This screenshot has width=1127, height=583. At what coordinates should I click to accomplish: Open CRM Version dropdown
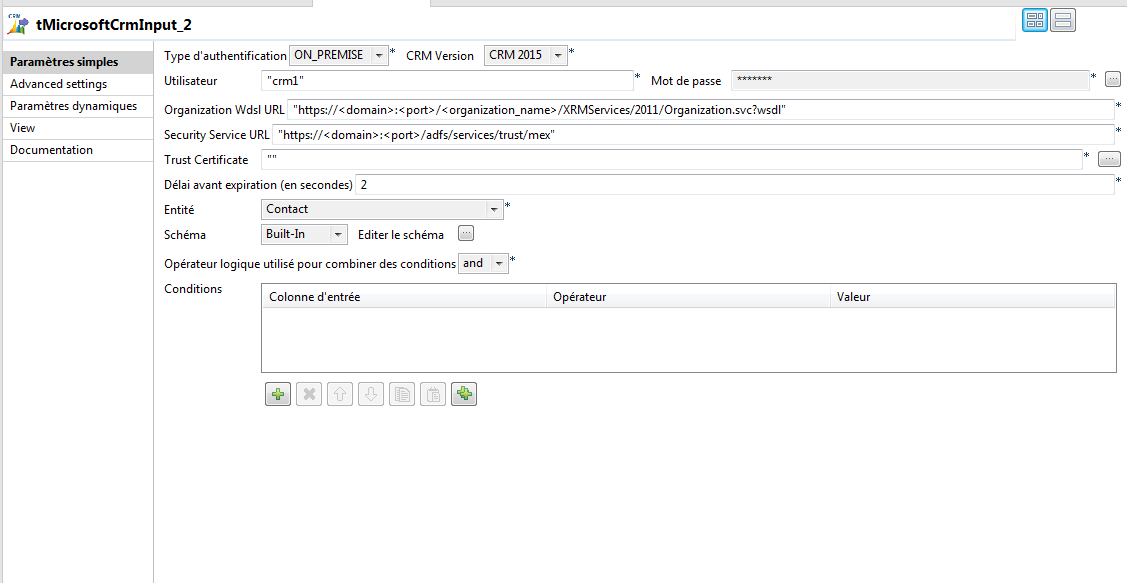[x=525, y=55]
